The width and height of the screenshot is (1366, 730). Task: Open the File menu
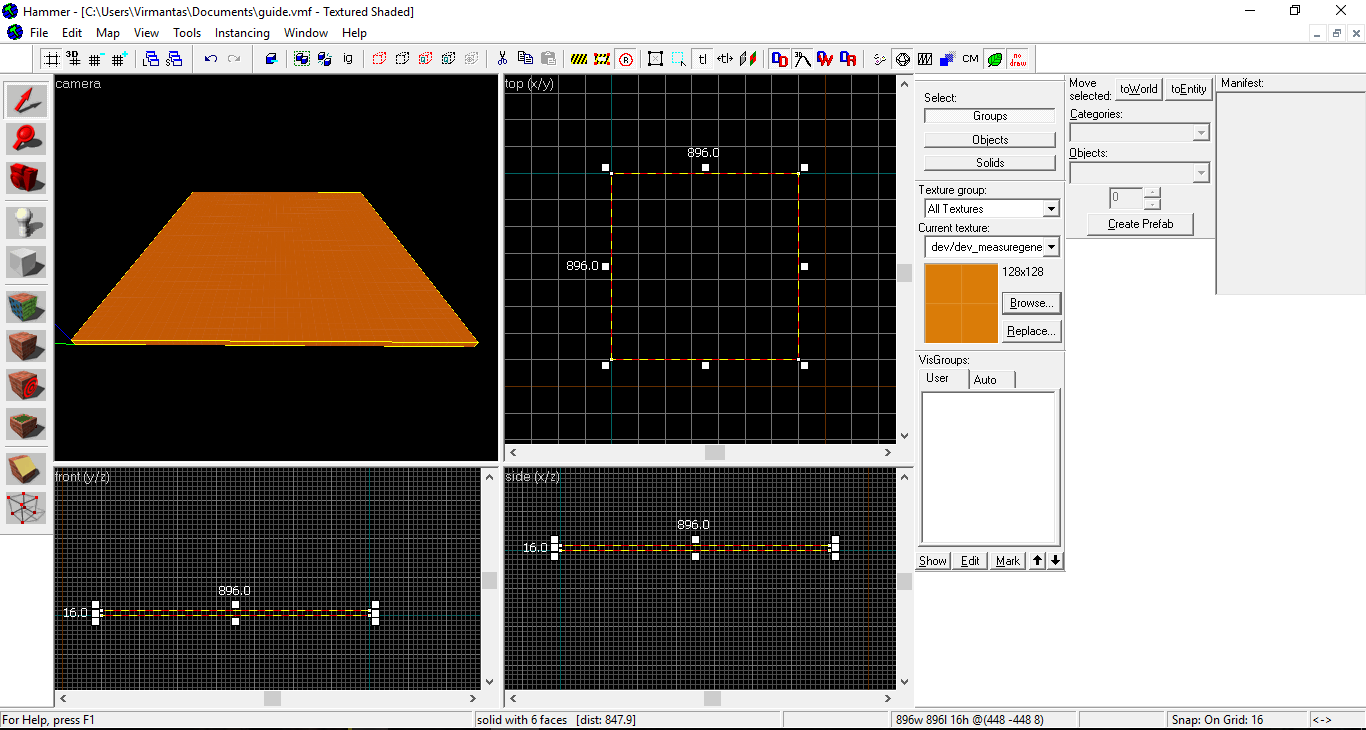click(x=39, y=33)
